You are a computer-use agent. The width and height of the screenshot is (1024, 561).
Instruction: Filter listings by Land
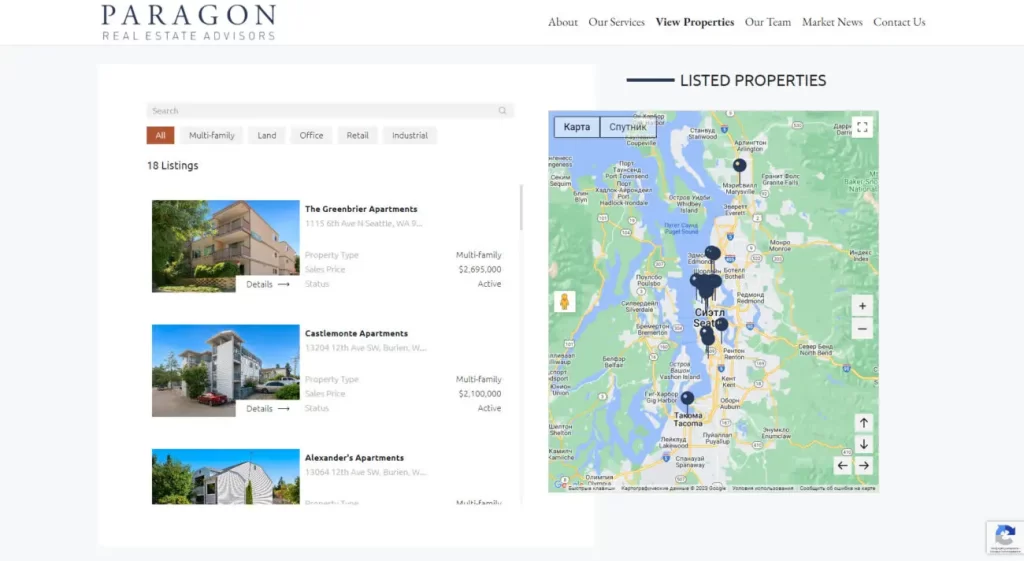[266, 135]
